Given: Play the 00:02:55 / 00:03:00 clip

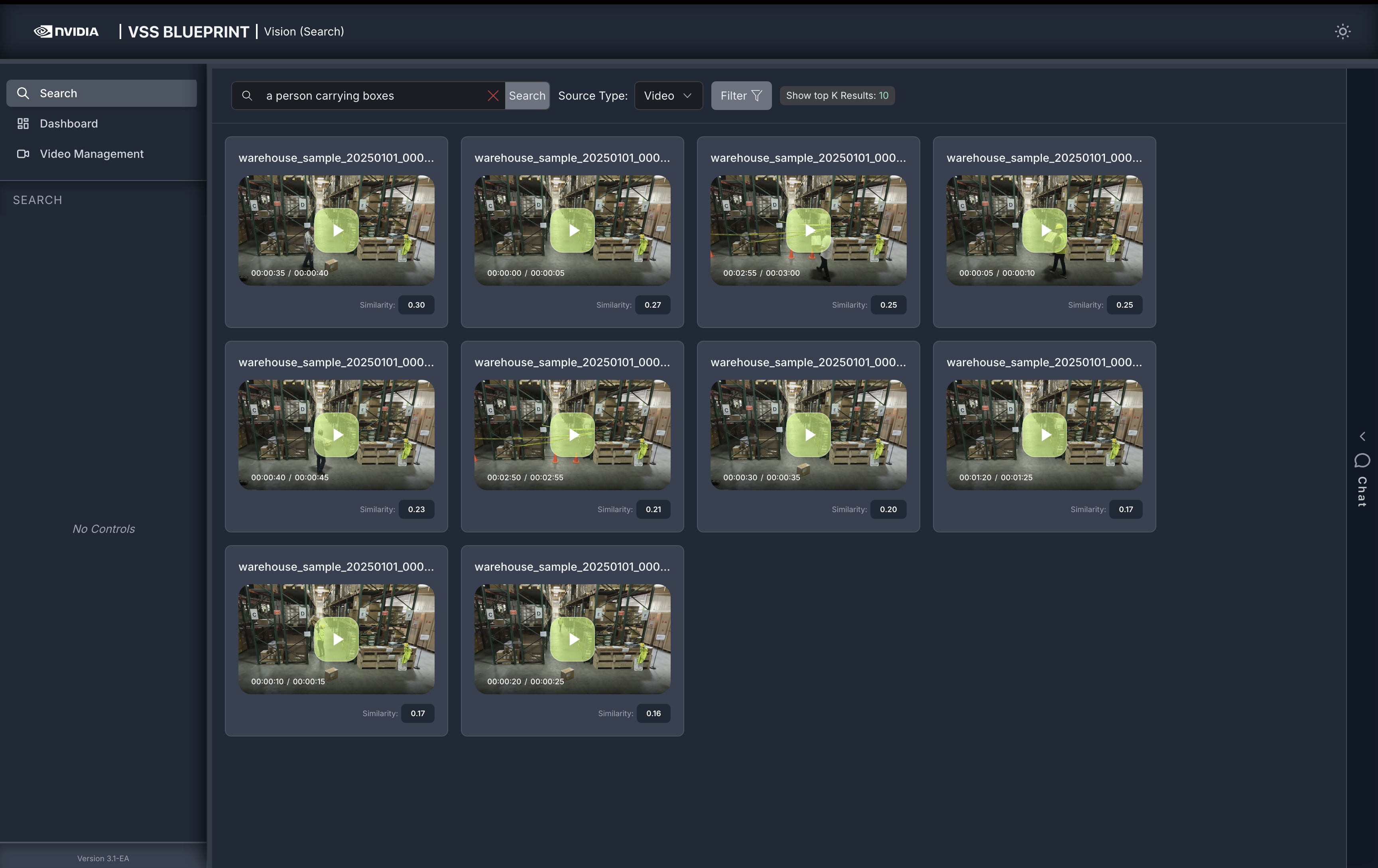Looking at the screenshot, I should click(x=808, y=230).
